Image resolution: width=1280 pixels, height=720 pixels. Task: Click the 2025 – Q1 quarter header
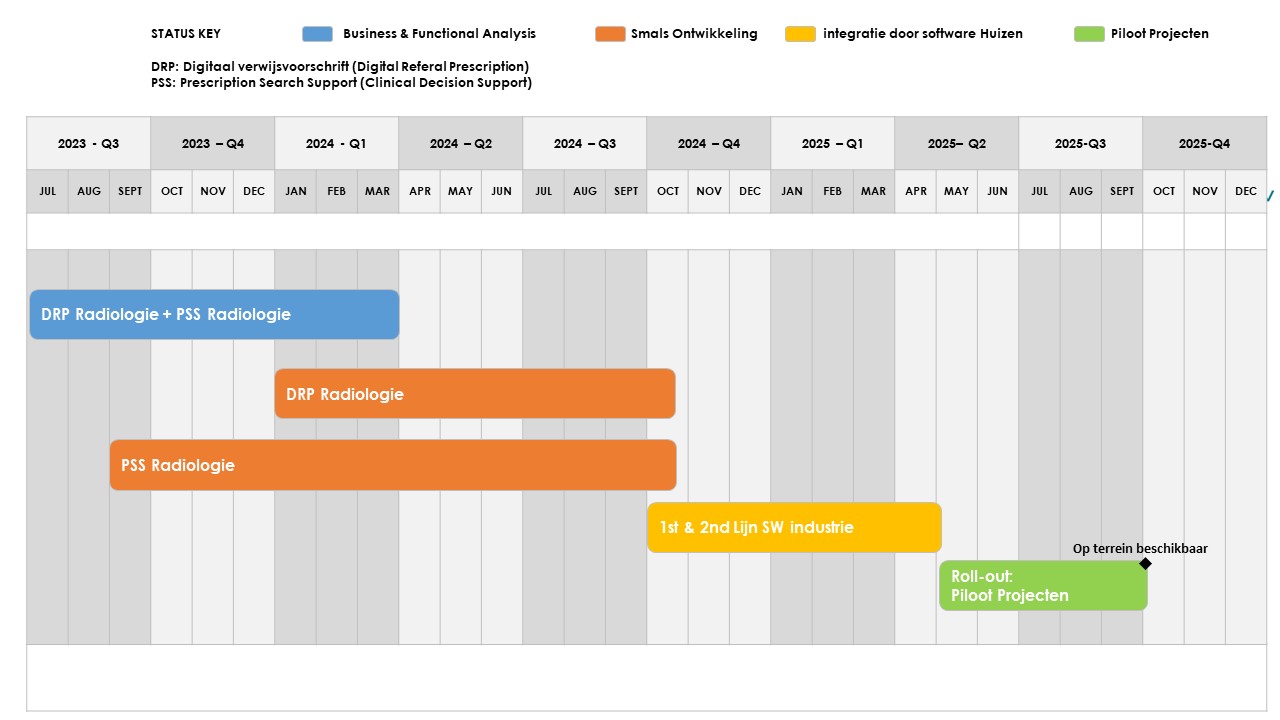pos(832,144)
